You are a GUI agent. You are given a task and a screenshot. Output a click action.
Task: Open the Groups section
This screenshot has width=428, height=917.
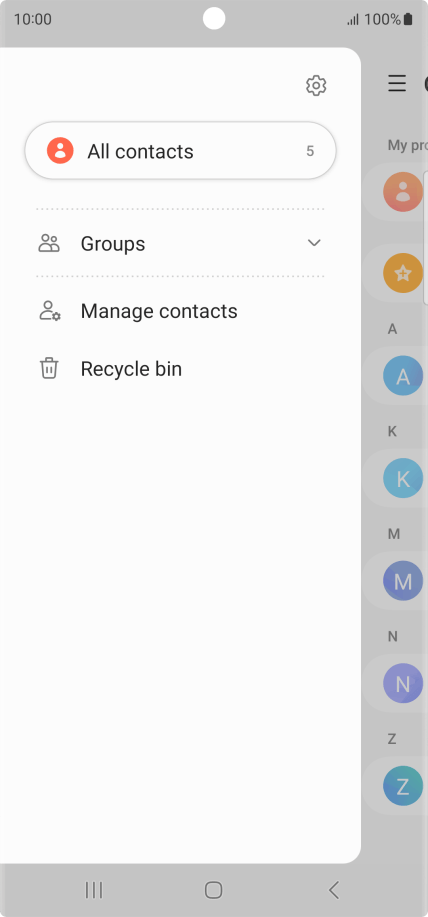180,243
